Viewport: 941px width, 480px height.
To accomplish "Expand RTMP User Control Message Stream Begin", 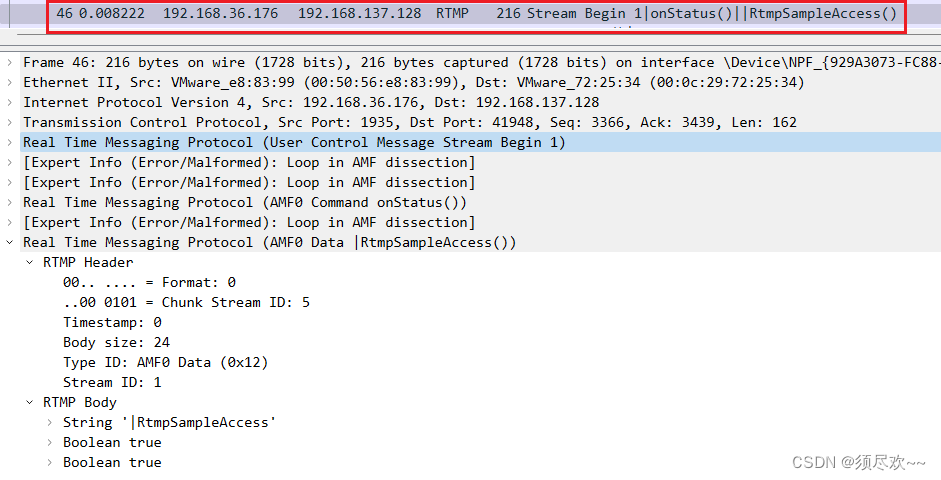I will [10, 143].
